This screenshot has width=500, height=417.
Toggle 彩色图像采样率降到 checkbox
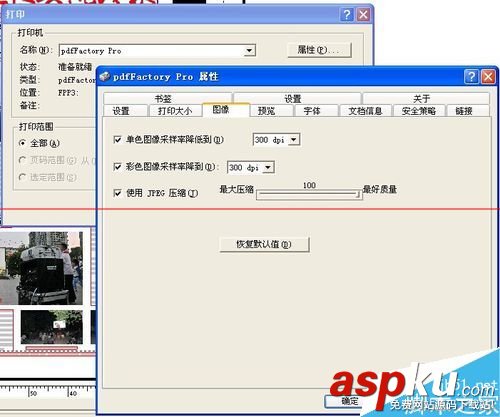click(117, 166)
